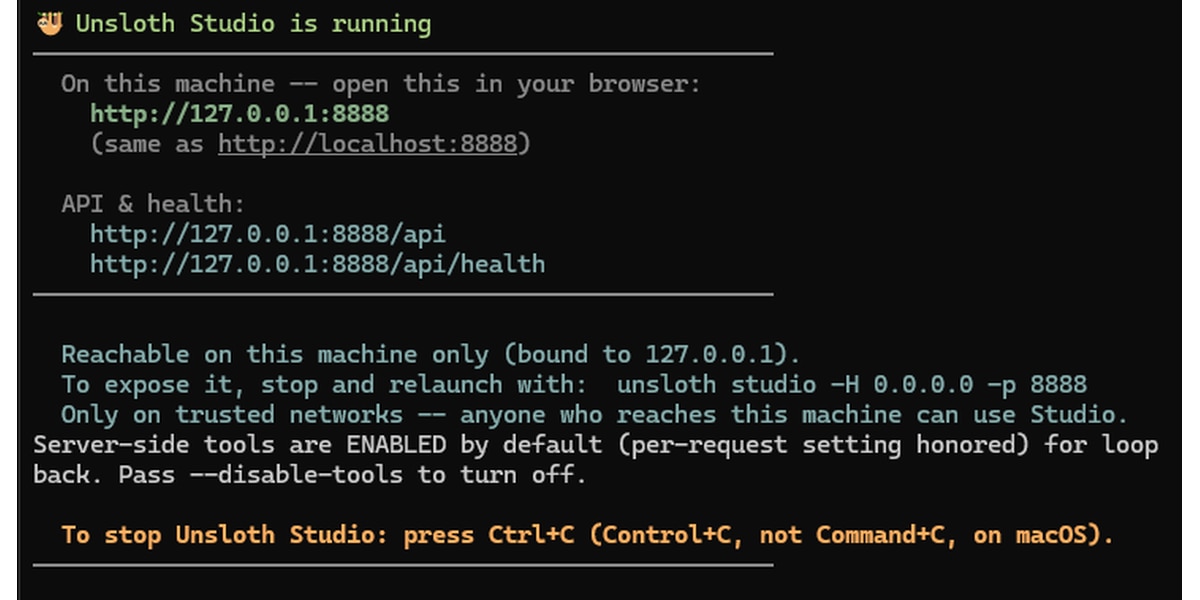
Task: Click the 'API & health:' label
Action: coord(153,204)
